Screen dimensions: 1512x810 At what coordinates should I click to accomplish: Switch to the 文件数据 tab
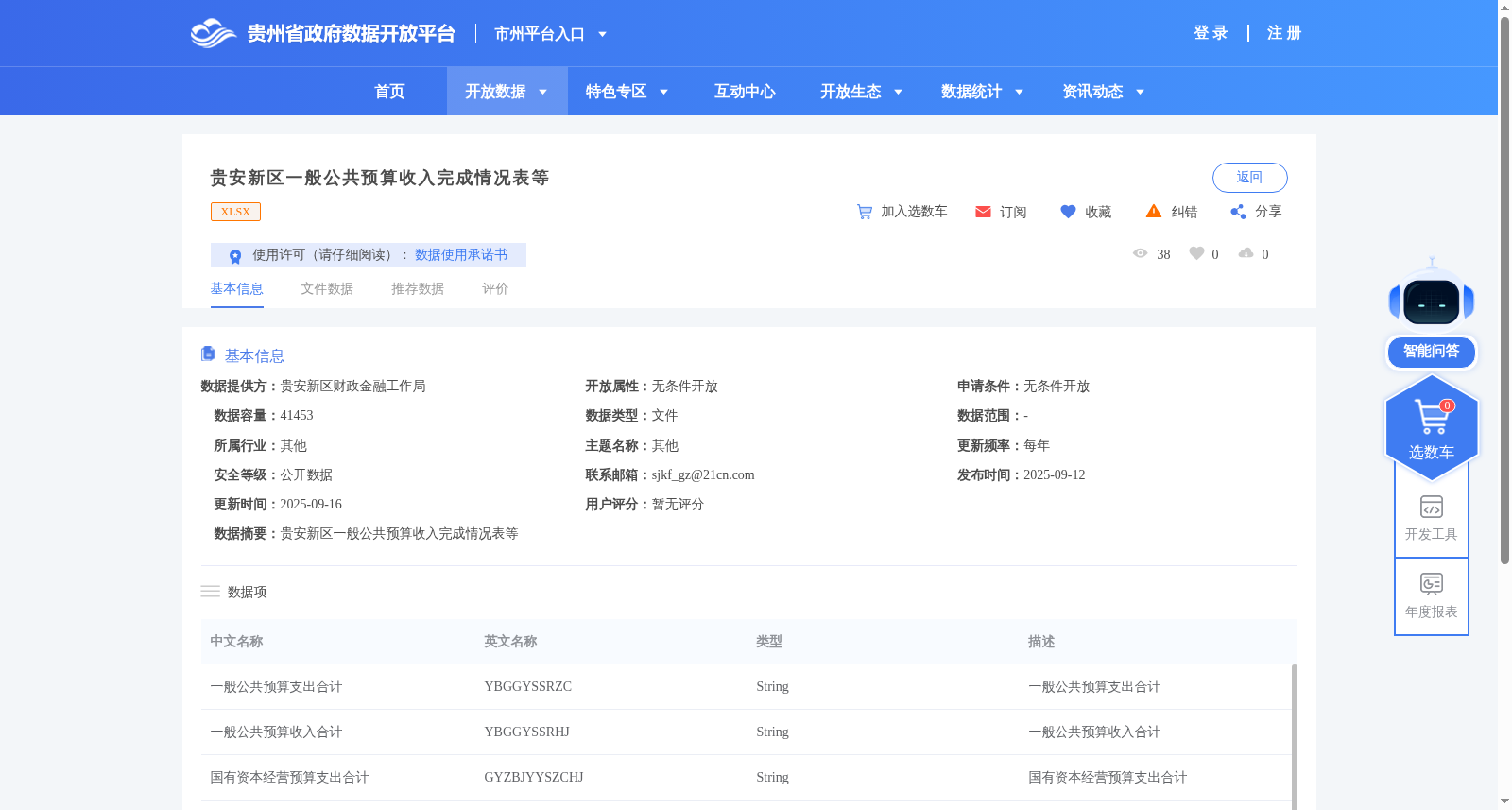coord(327,289)
